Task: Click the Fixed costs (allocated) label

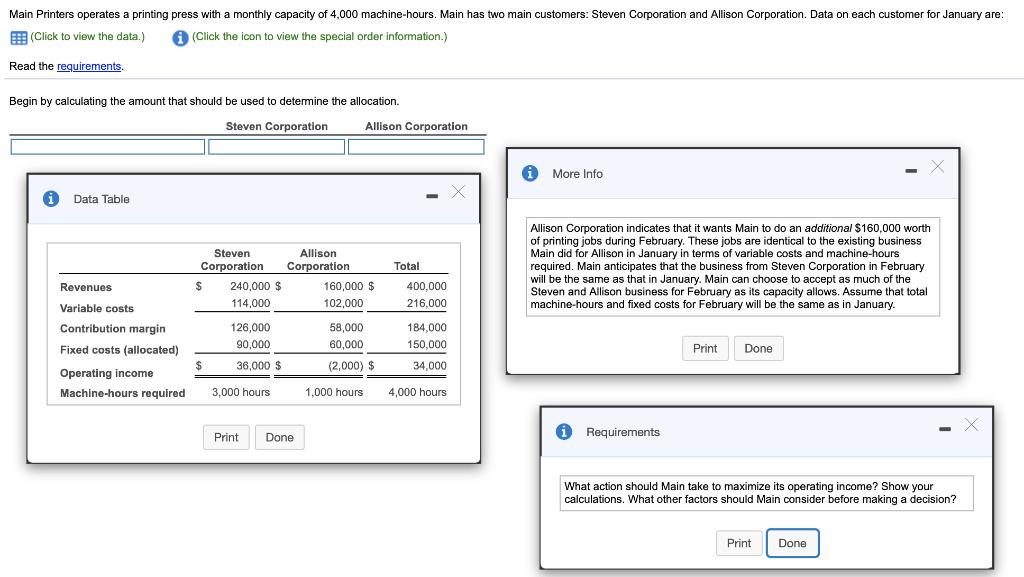Action: 119,350
